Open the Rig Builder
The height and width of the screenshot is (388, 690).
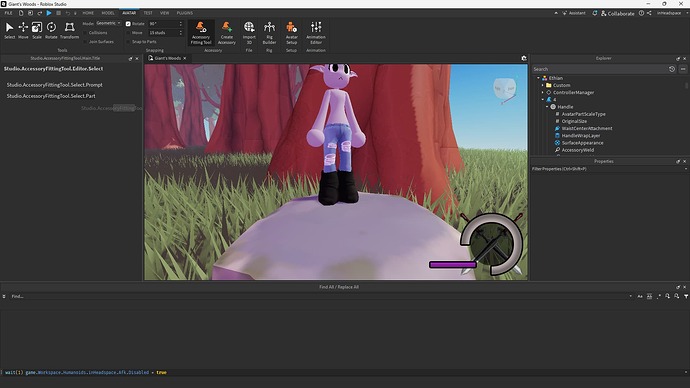click(269, 33)
